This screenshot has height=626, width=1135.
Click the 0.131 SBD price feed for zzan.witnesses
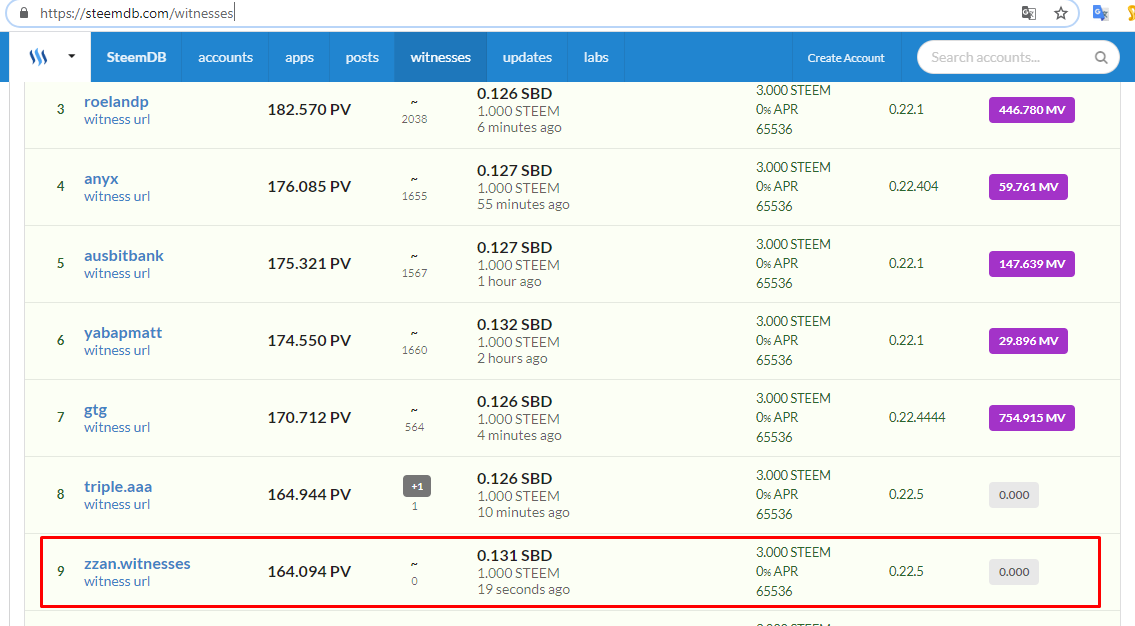(x=514, y=555)
